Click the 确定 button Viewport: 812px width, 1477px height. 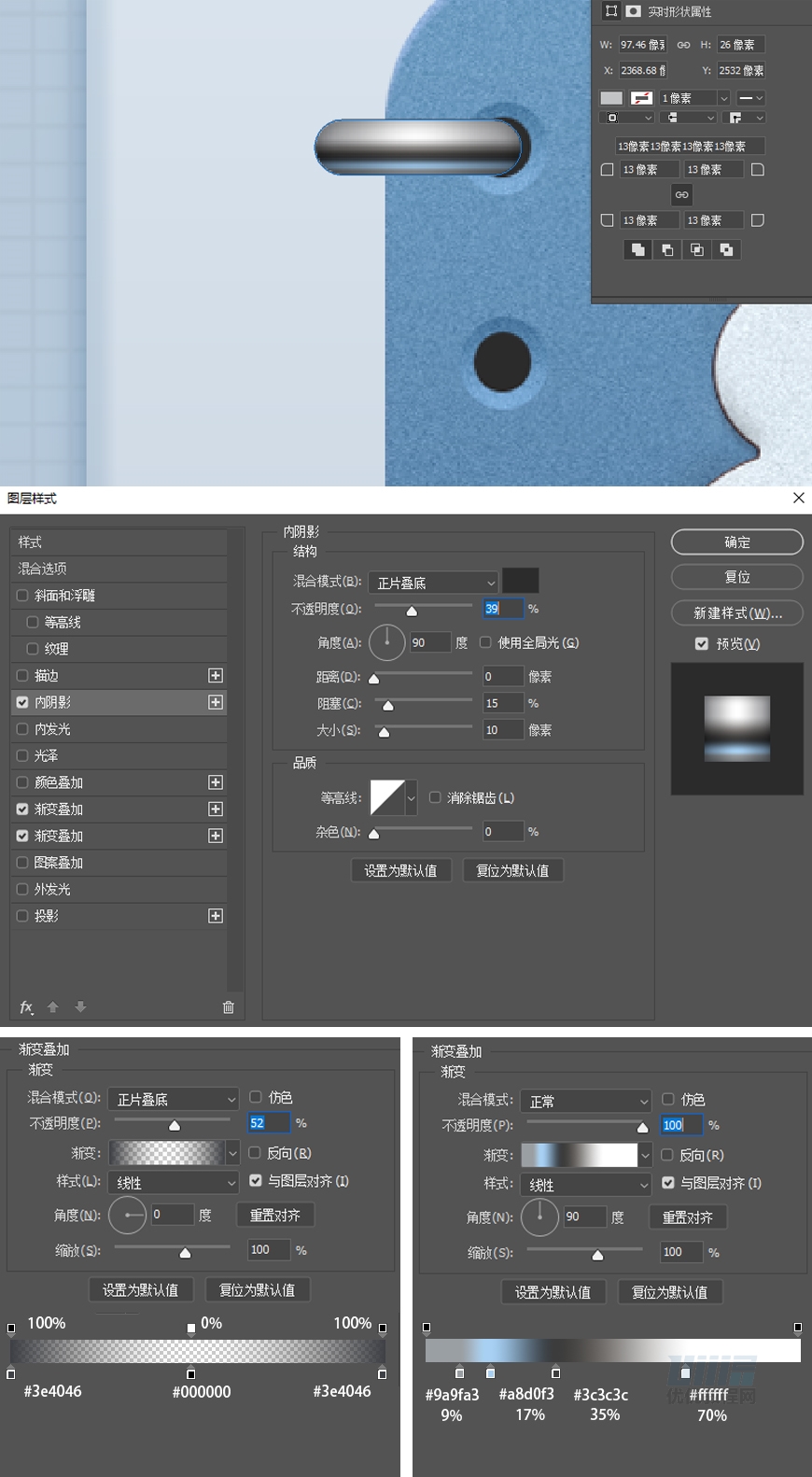[737, 542]
